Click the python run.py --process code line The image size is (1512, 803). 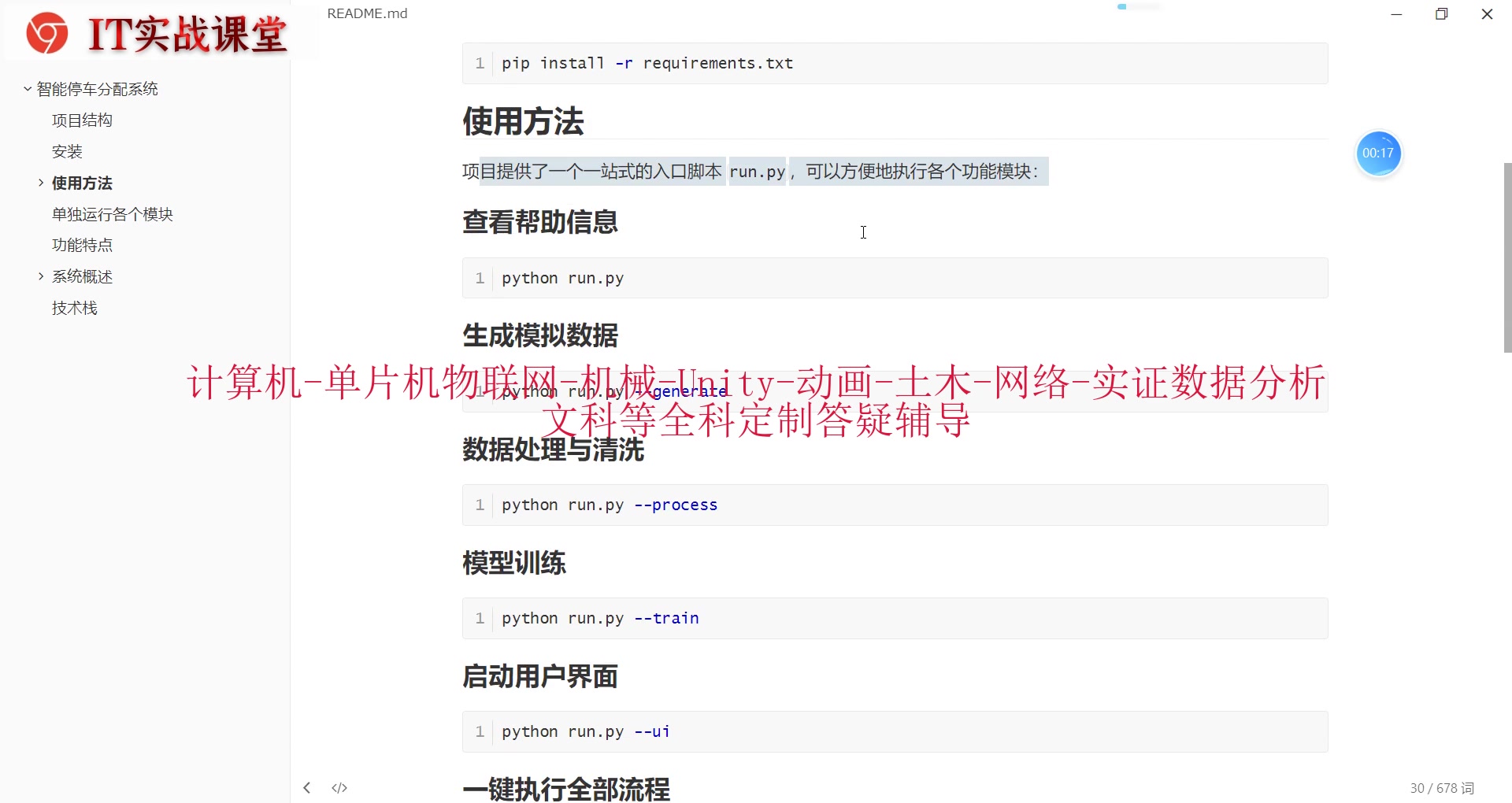click(895, 505)
